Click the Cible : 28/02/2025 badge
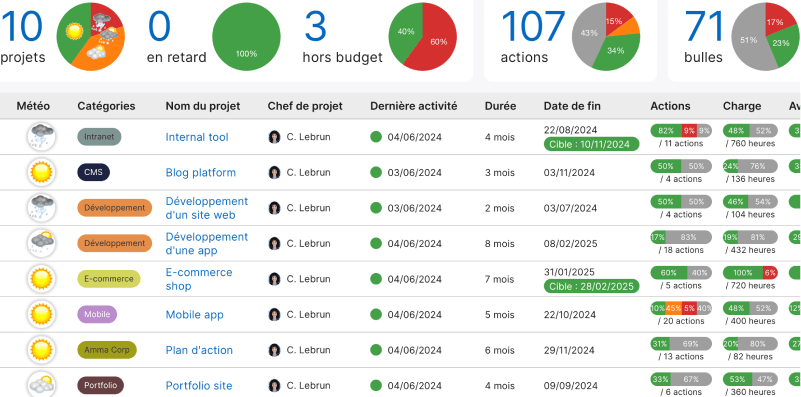The image size is (801, 397). (592, 286)
